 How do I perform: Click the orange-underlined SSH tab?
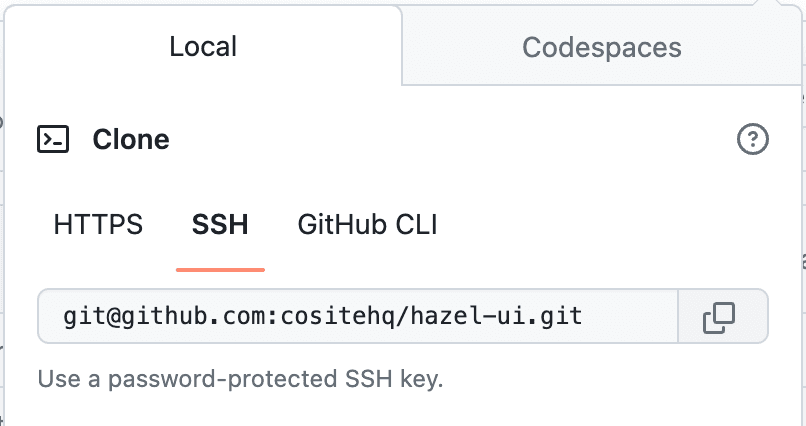tap(220, 225)
